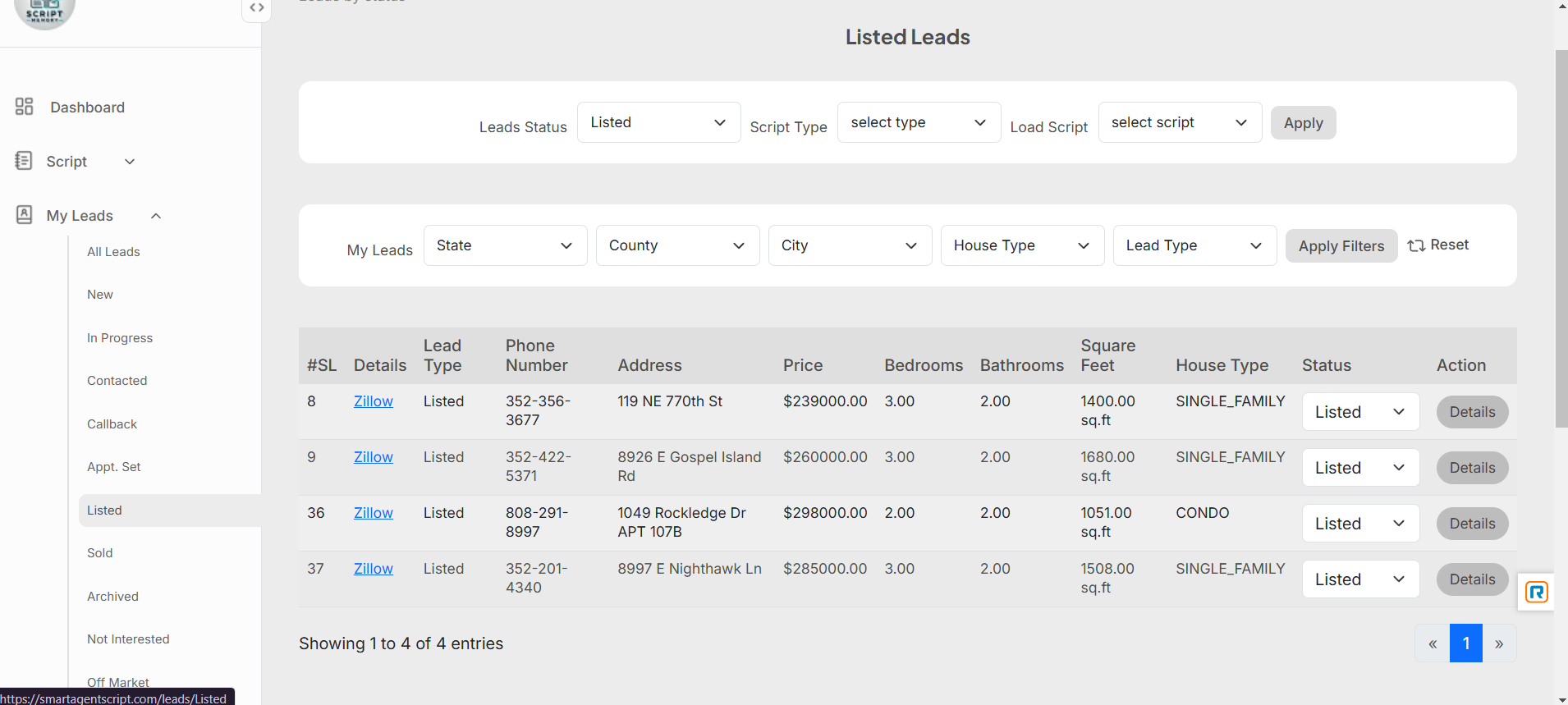
Task: Change status for lead 36
Action: pyautogui.click(x=1360, y=524)
